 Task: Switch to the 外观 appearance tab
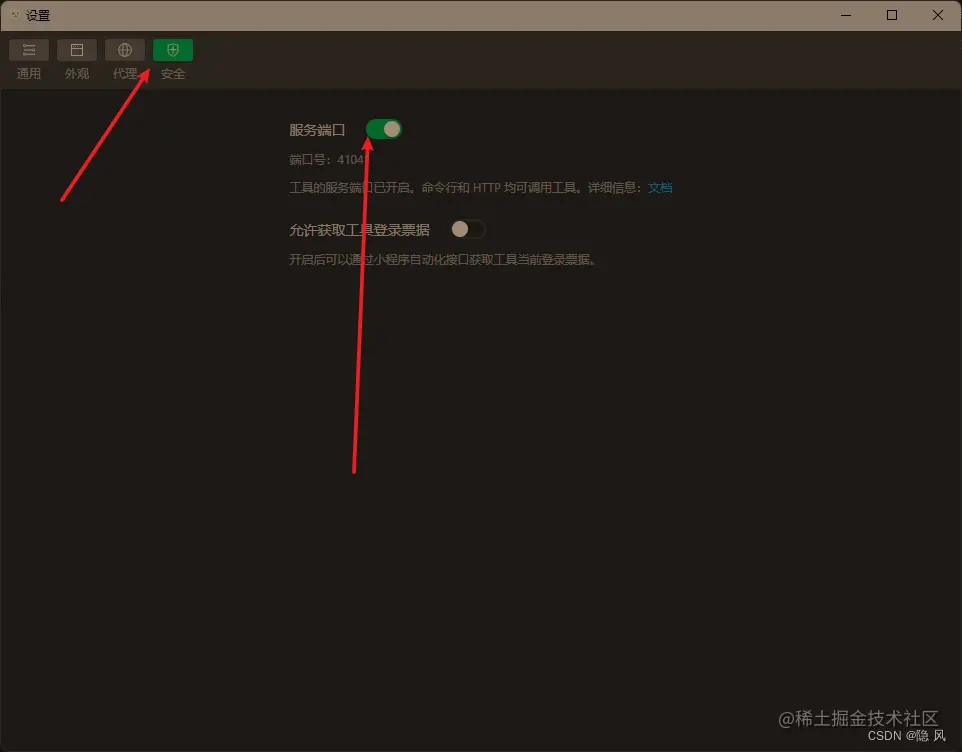[77, 59]
